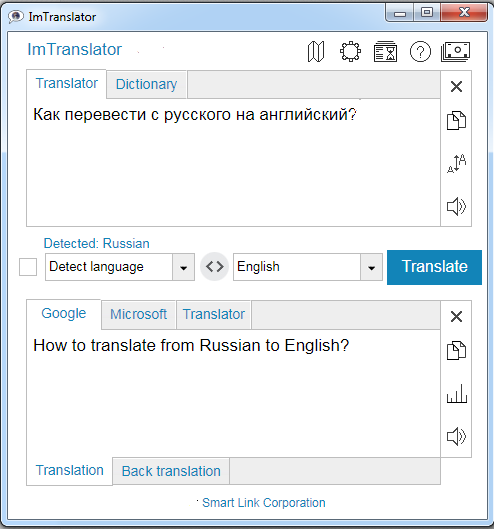Click the donate money icon
The image size is (494, 529).
click(456, 52)
